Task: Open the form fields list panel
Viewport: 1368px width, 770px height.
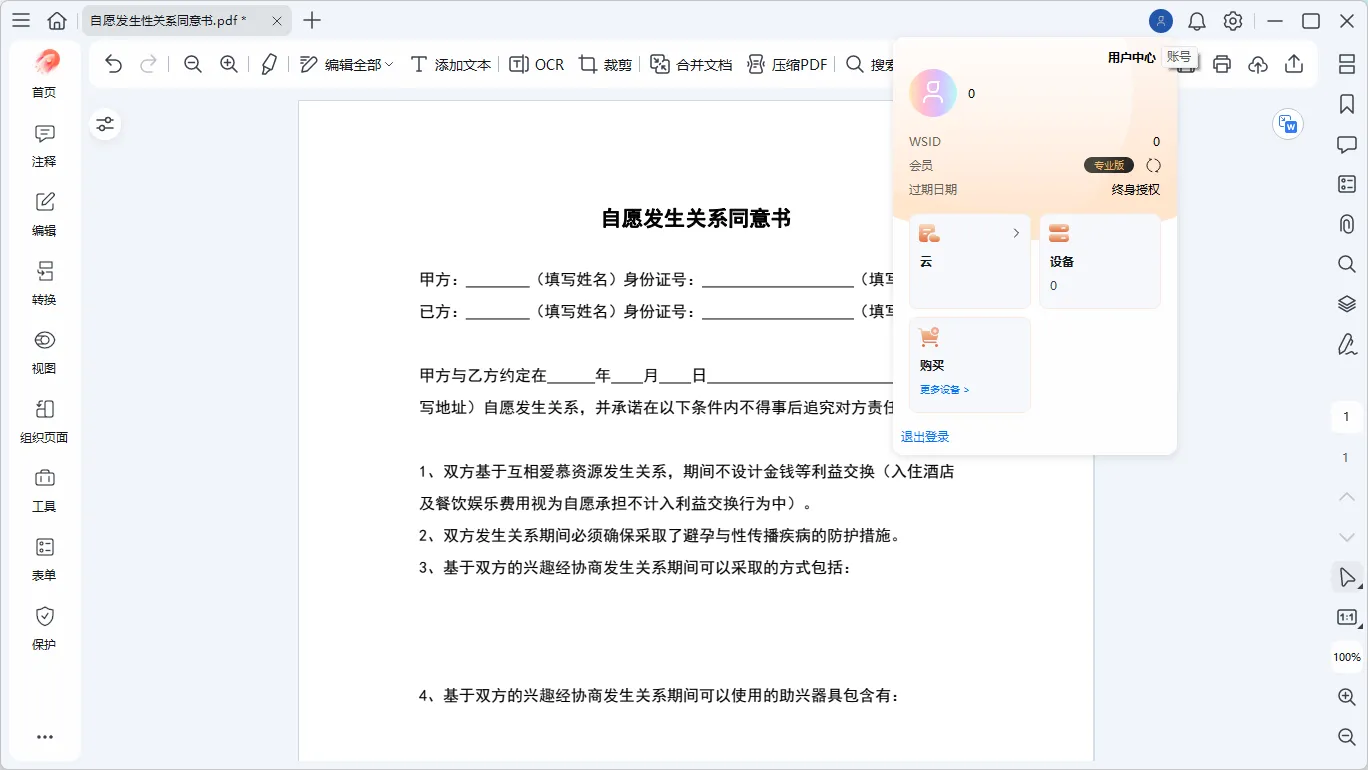Action: coord(1347,184)
